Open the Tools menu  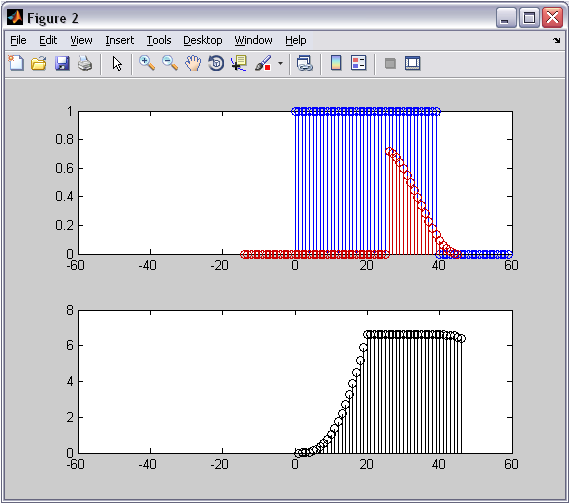(159, 40)
